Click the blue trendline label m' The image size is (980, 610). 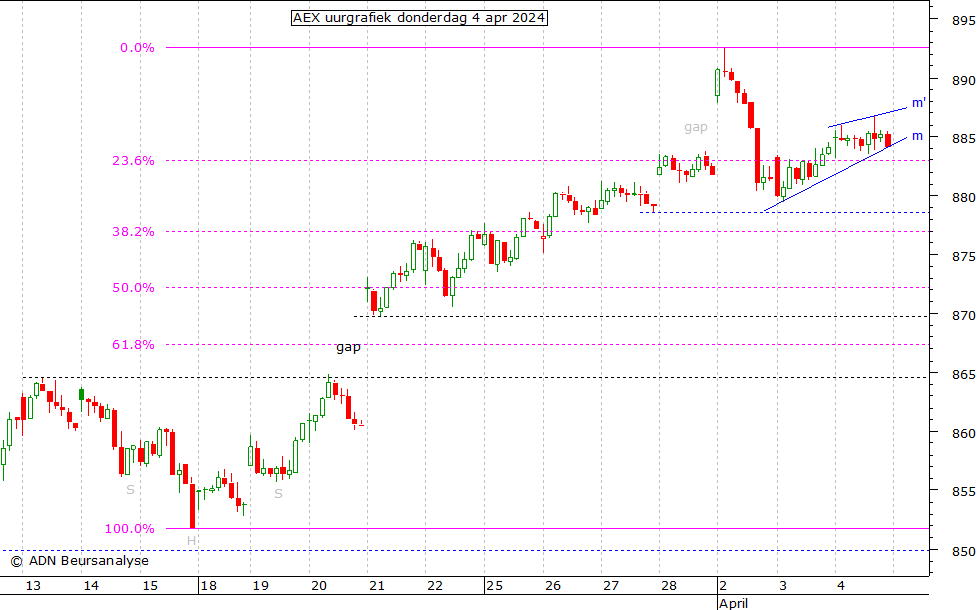918,102
